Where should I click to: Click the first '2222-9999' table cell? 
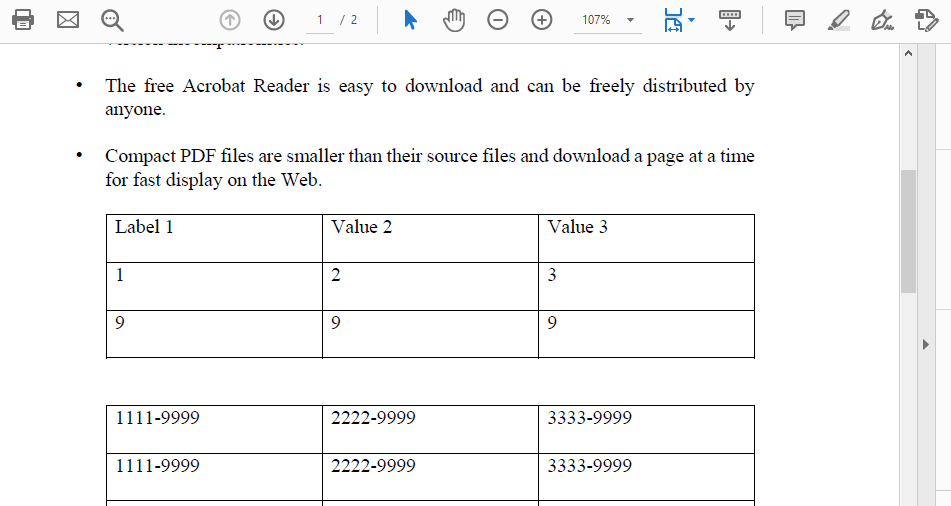[430, 429]
